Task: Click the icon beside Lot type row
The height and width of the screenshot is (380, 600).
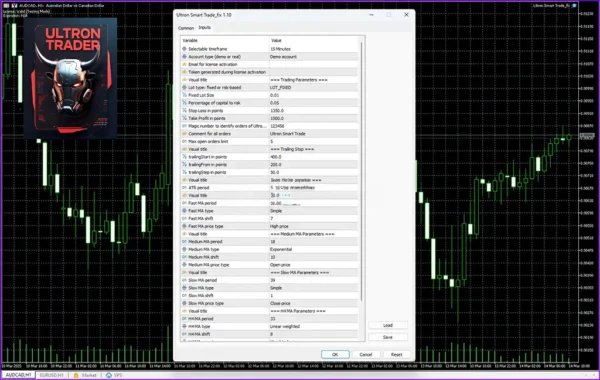Action: point(184,87)
